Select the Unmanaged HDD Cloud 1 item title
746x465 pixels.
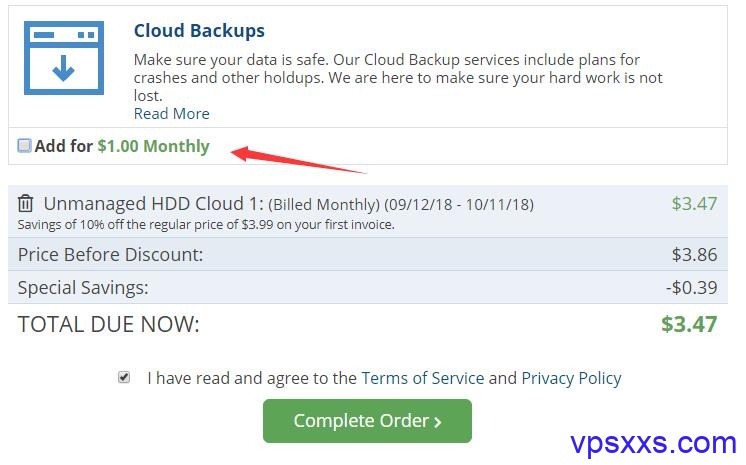[153, 204]
